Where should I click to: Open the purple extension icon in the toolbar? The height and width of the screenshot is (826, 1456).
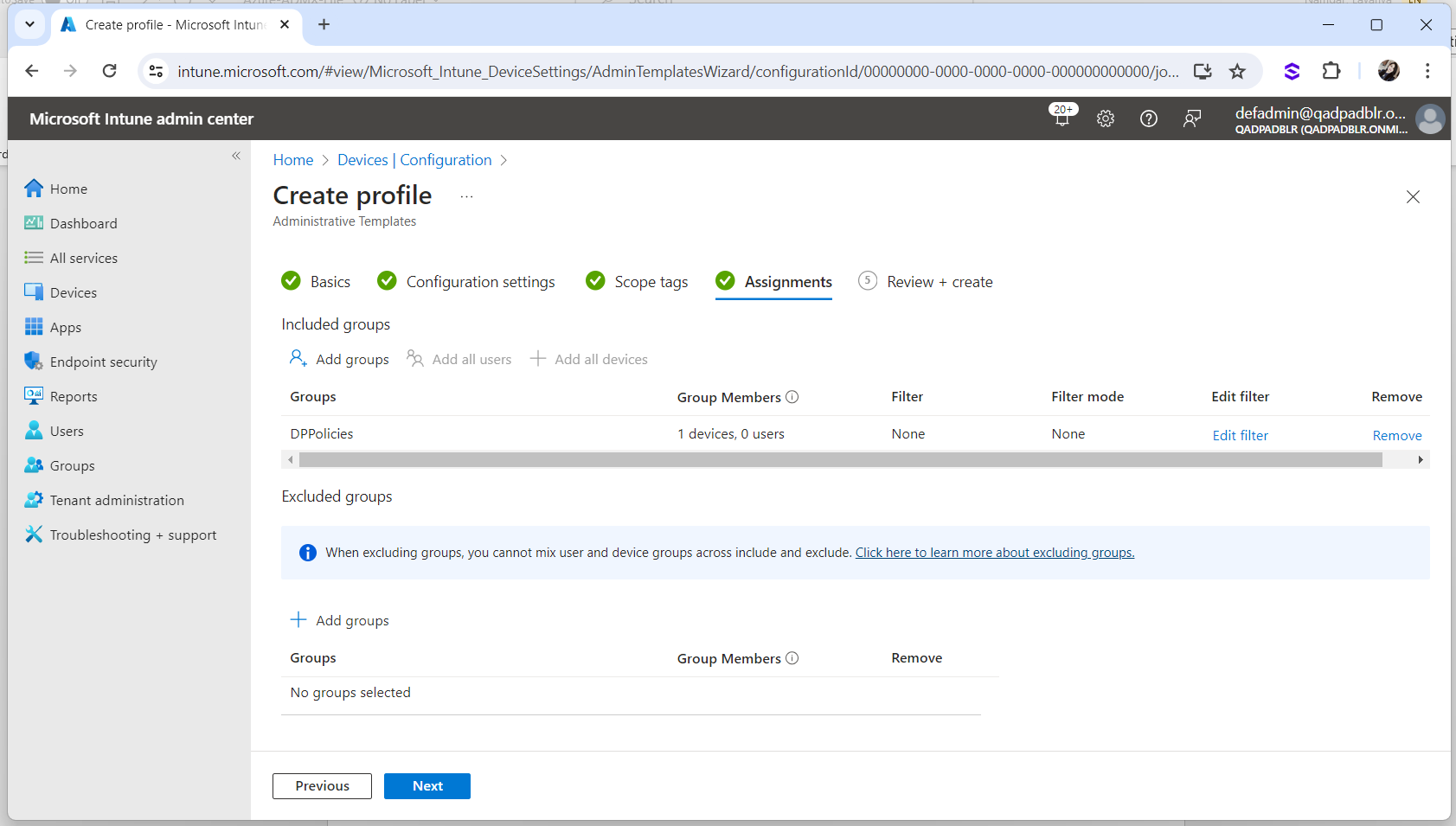coord(1292,71)
